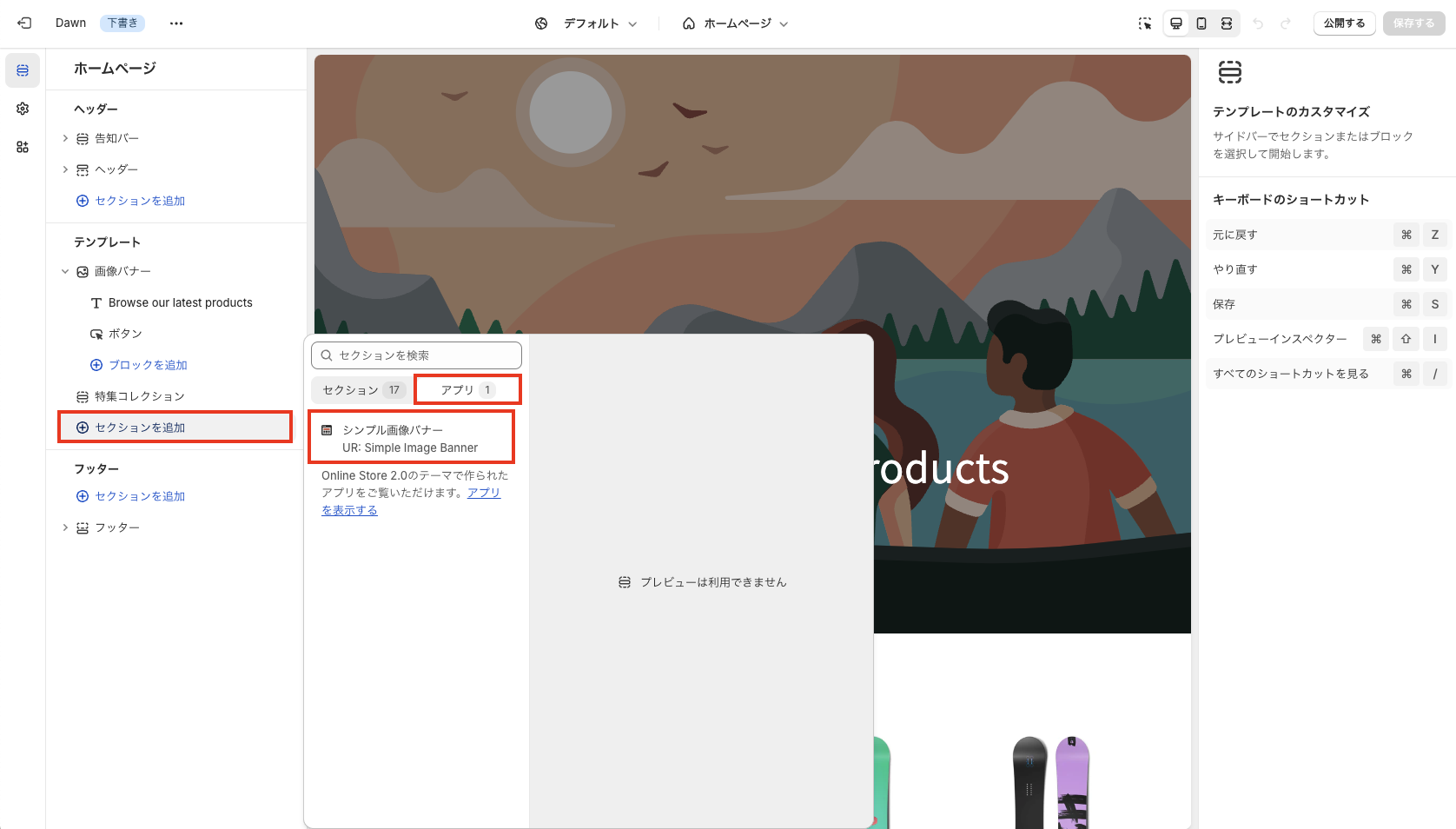The image size is (1456, 829).
Task: Open theme settings gear in left sidebar
Action: [x=23, y=109]
